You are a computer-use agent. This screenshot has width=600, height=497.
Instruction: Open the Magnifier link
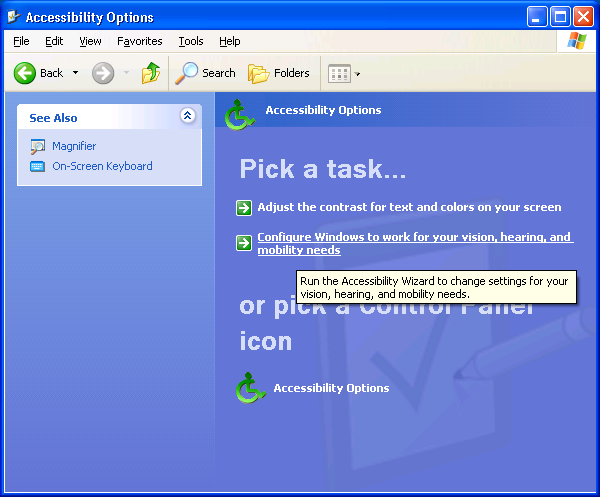point(74,146)
